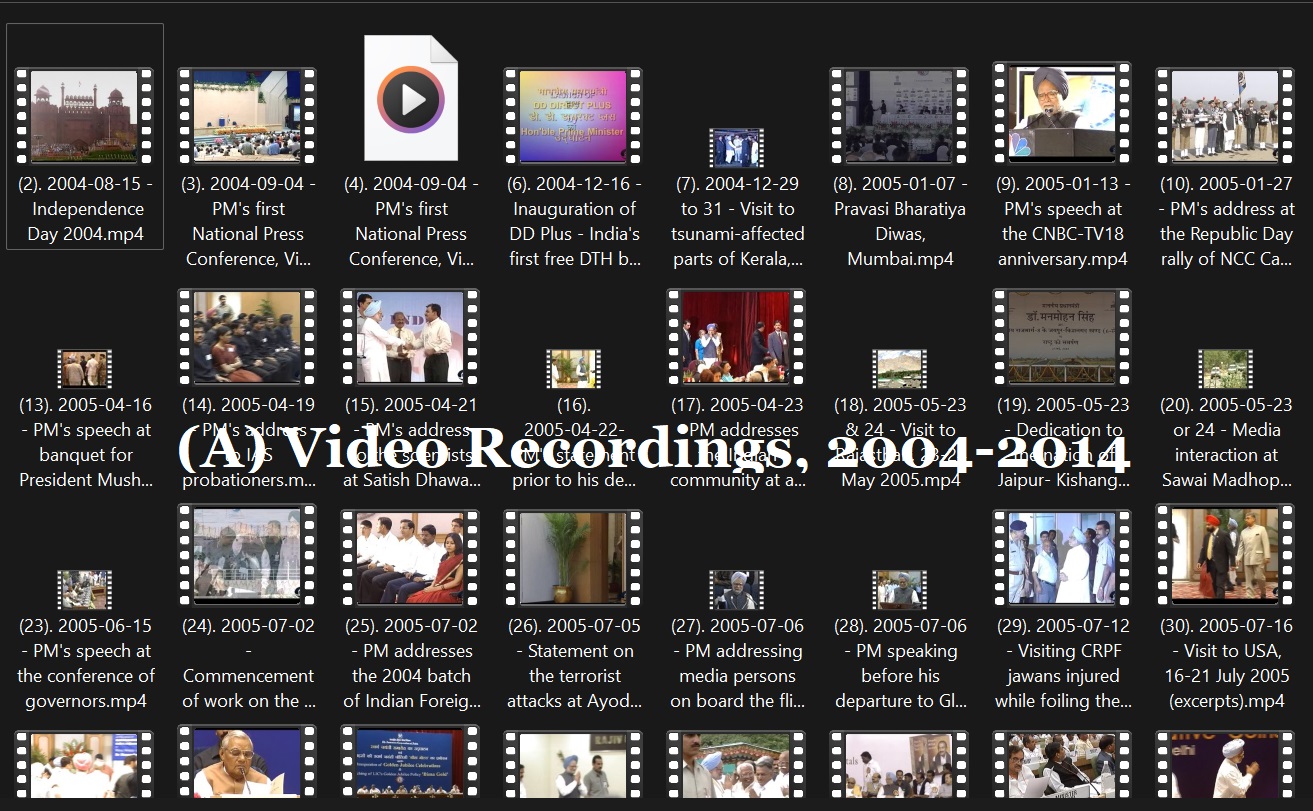Select small icon of file (16) 2005-04-22
This screenshot has height=811, width=1313.
(x=573, y=369)
